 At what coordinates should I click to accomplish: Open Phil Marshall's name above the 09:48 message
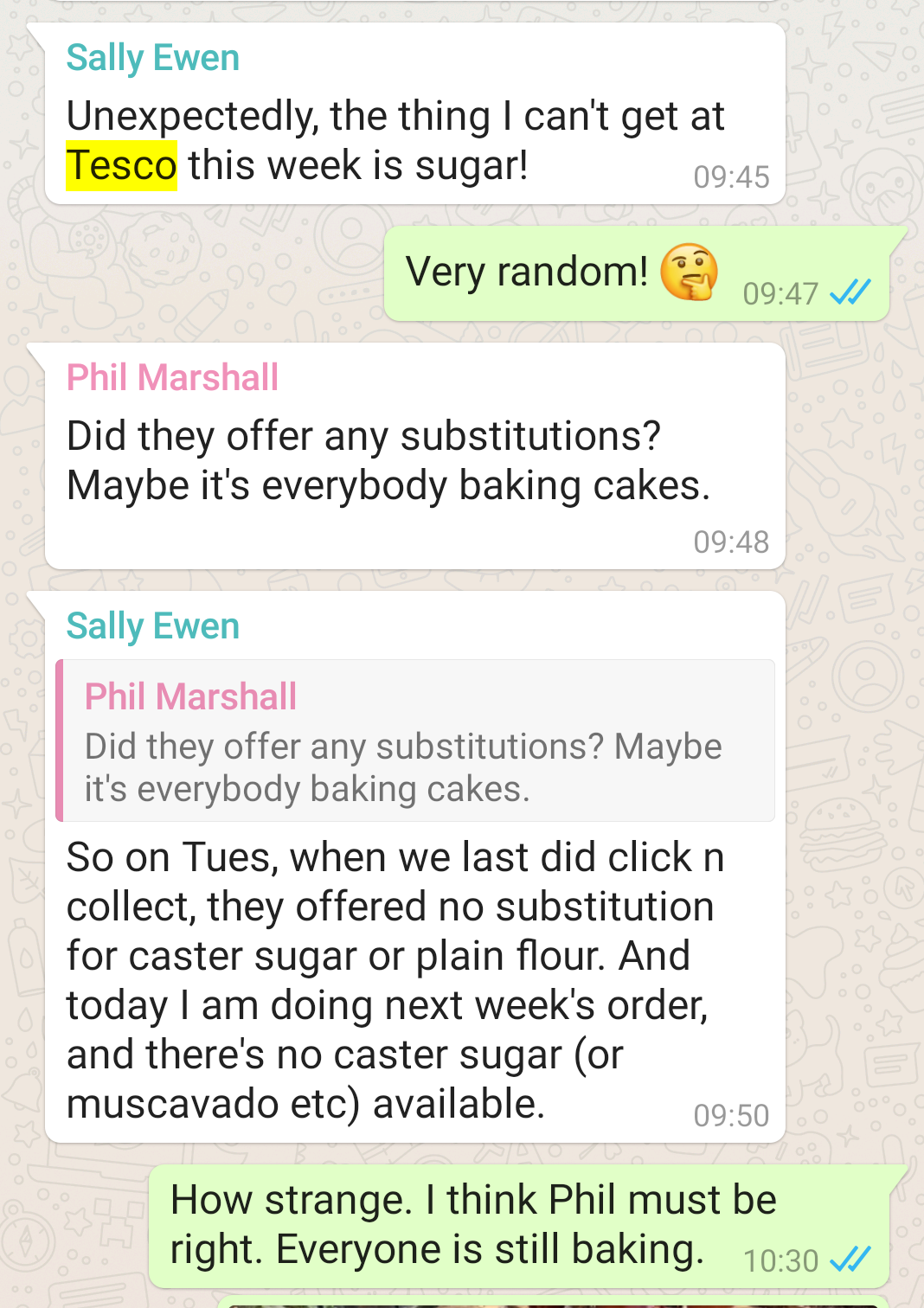(x=173, y=377)
